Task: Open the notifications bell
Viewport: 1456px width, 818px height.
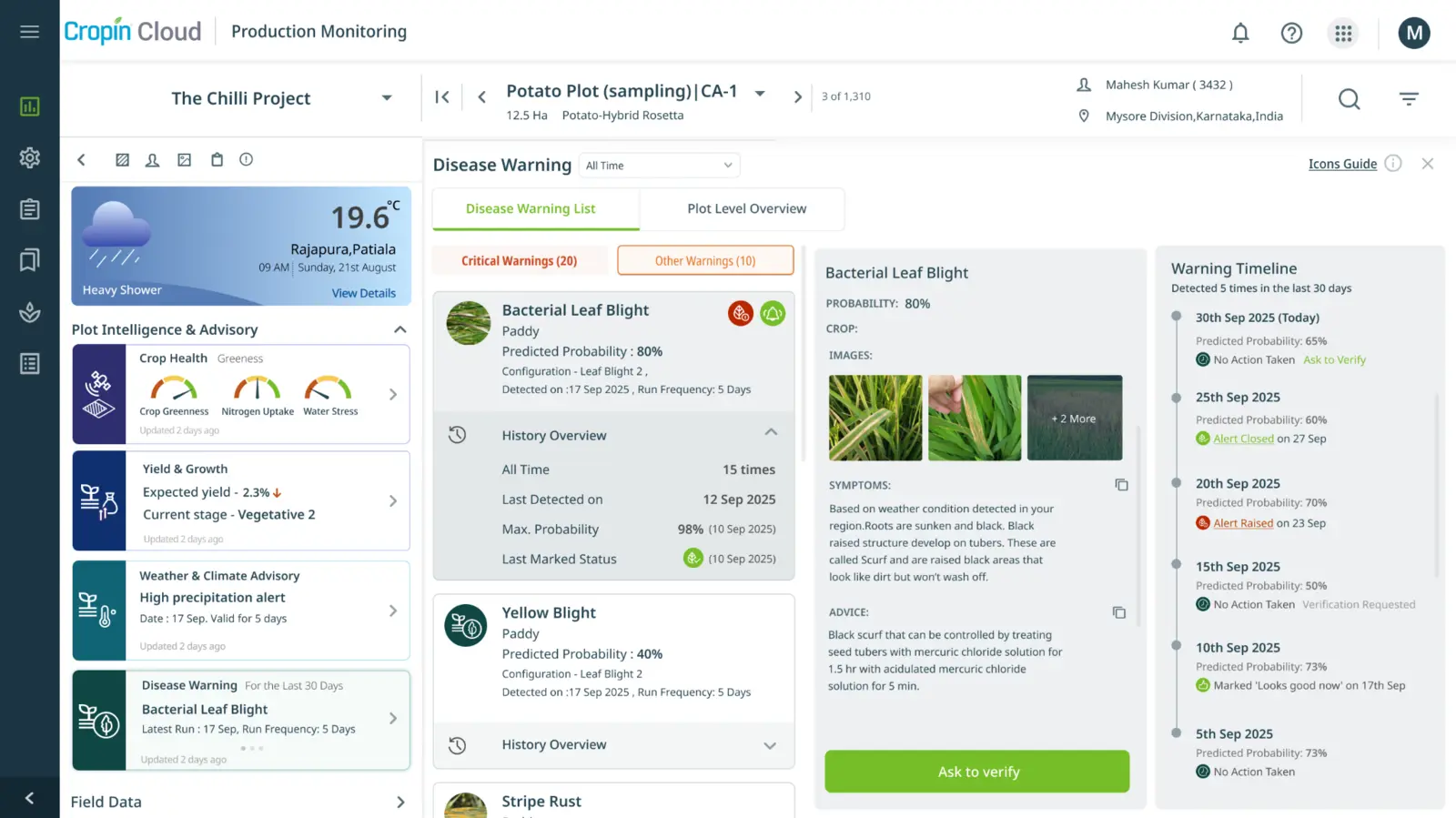Action: pyautogui.click(x=1240, y=33)
